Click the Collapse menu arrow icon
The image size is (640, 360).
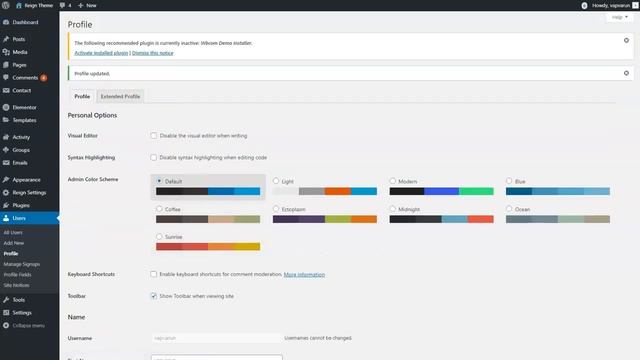pos(6,325)
